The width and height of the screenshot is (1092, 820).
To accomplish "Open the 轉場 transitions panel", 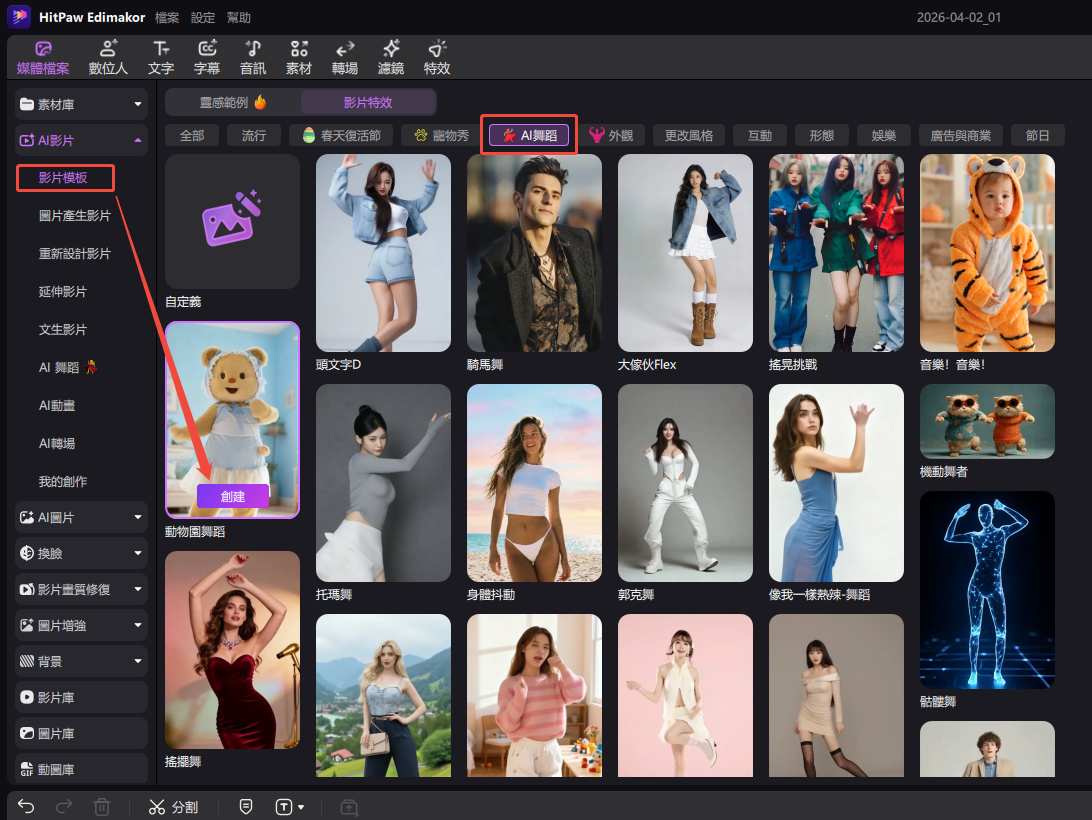I will click(x=345, y=57).
